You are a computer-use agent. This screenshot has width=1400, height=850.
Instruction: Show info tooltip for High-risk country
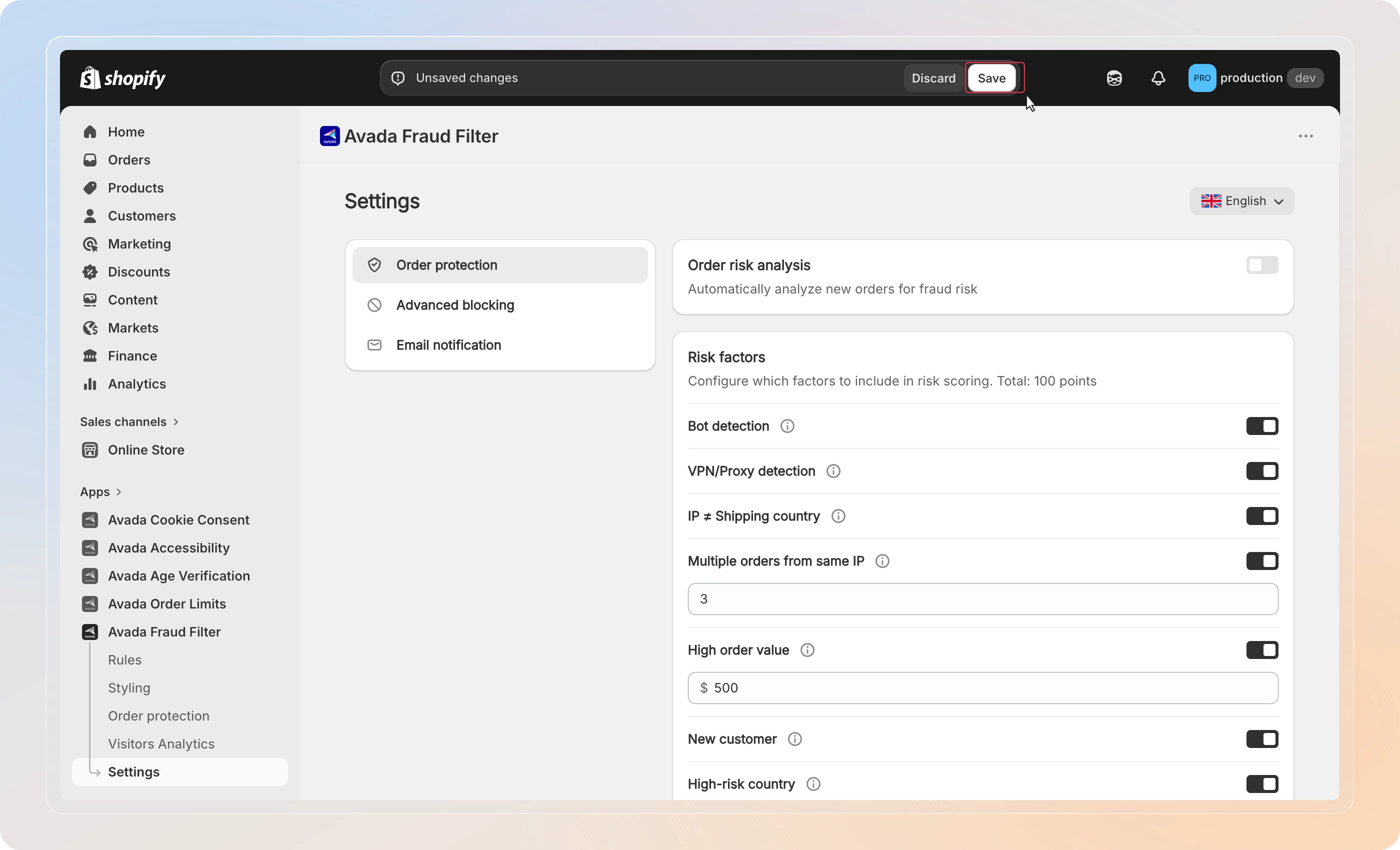click(x=813, y=784)
